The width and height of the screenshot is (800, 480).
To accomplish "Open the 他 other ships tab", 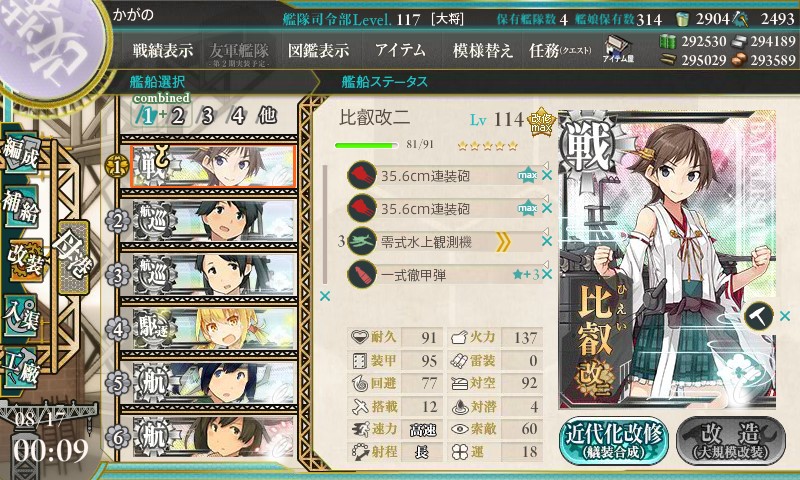I will [267, 116].
